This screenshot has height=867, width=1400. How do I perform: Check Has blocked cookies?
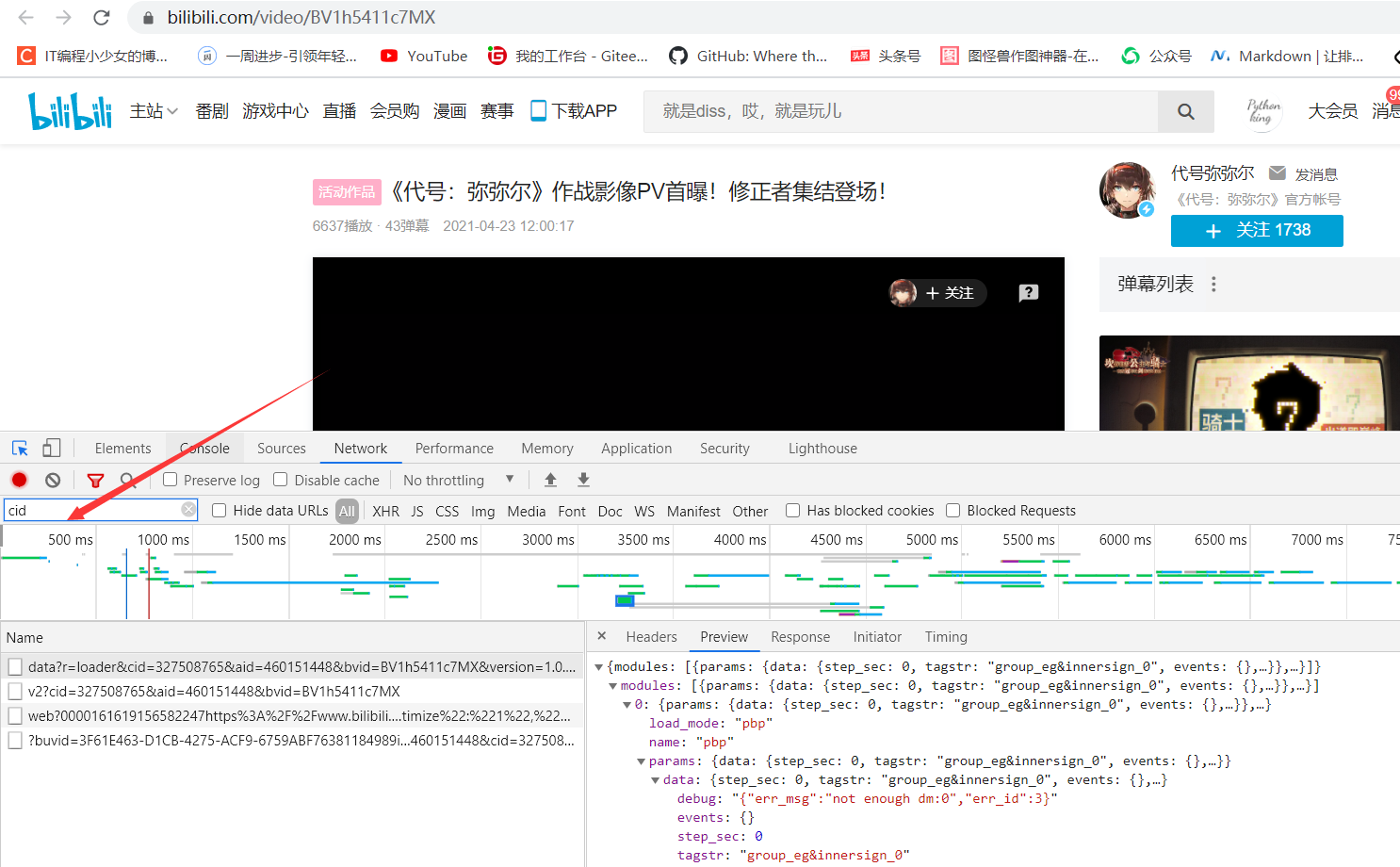793,510
